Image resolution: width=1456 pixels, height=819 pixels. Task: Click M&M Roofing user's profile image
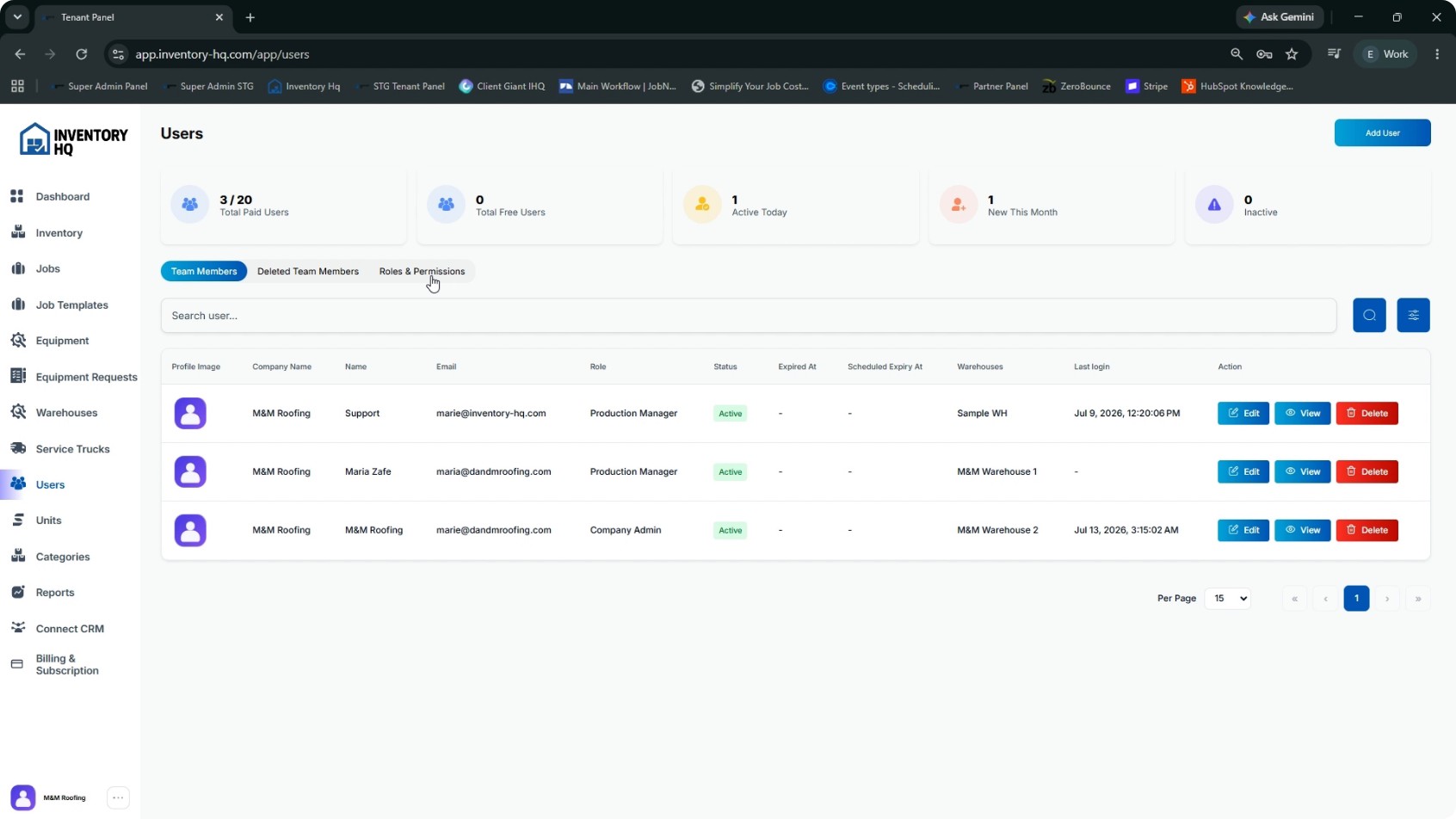click(x=190, y=530)
